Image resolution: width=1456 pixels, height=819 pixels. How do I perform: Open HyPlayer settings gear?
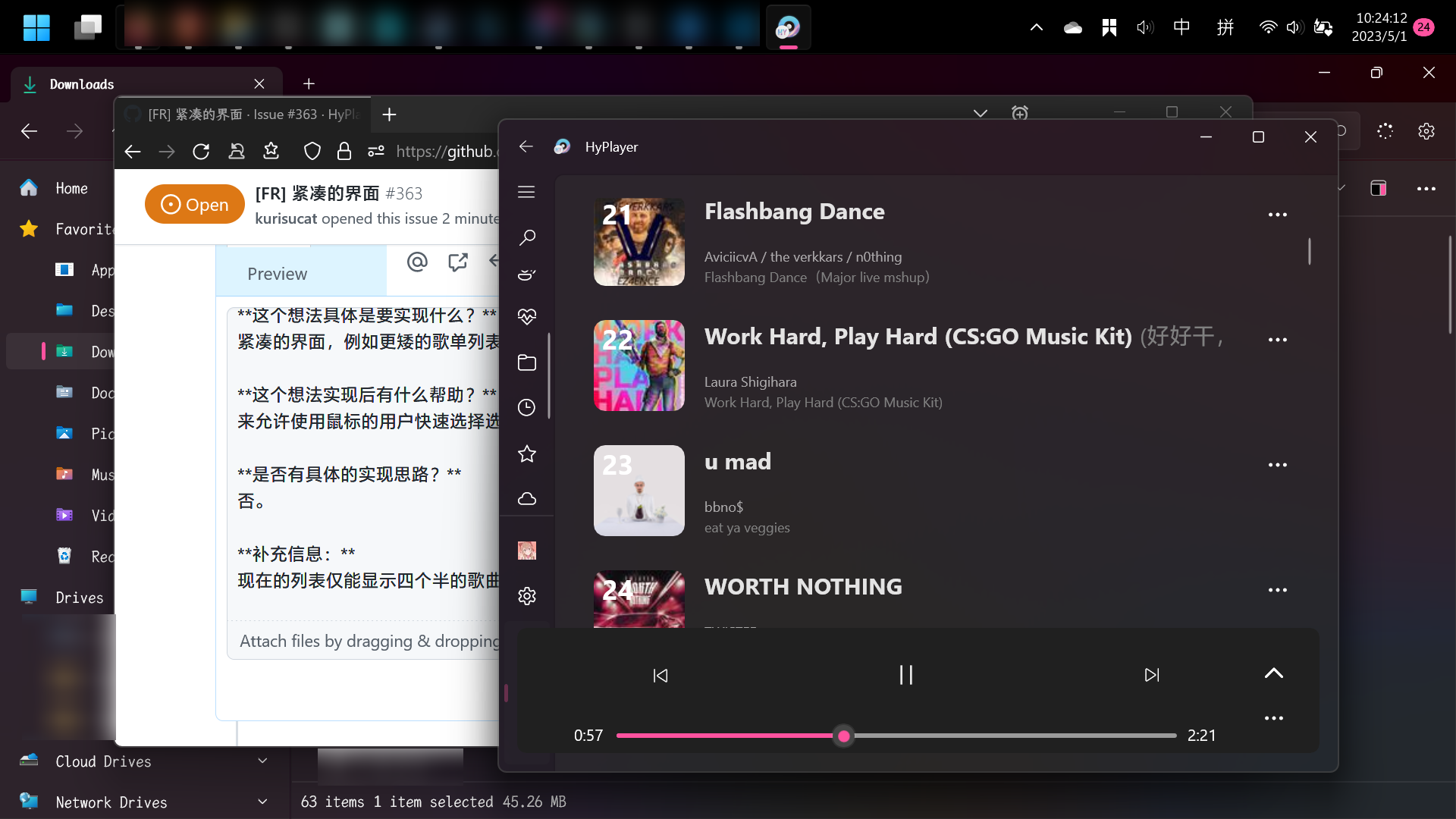(527, 596)
